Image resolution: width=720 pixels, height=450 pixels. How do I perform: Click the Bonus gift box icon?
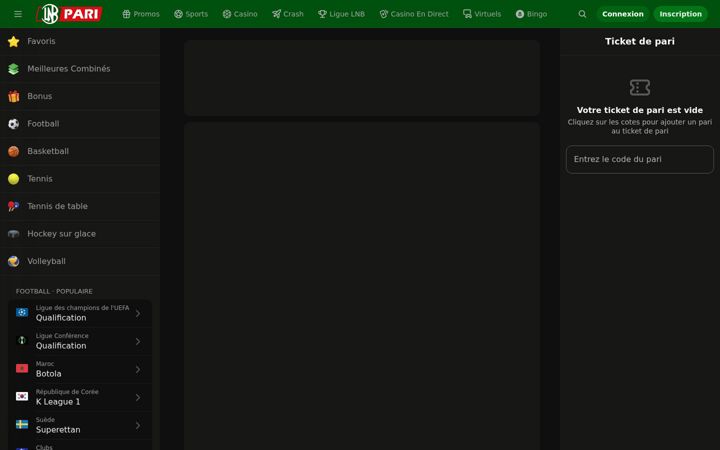(14, 96)
